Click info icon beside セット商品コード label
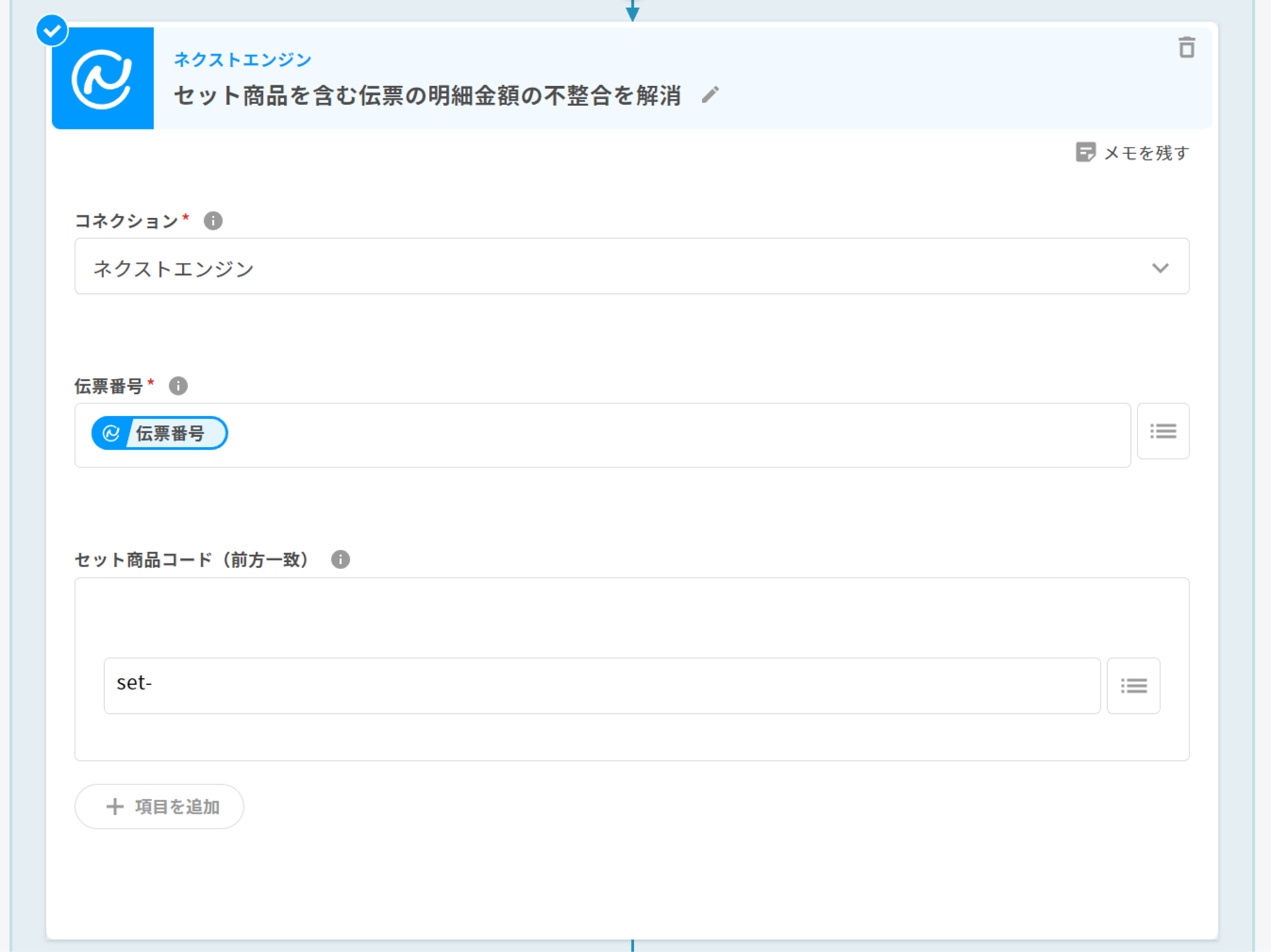This screenshot has width=1271, height=952. pos(340,559)
